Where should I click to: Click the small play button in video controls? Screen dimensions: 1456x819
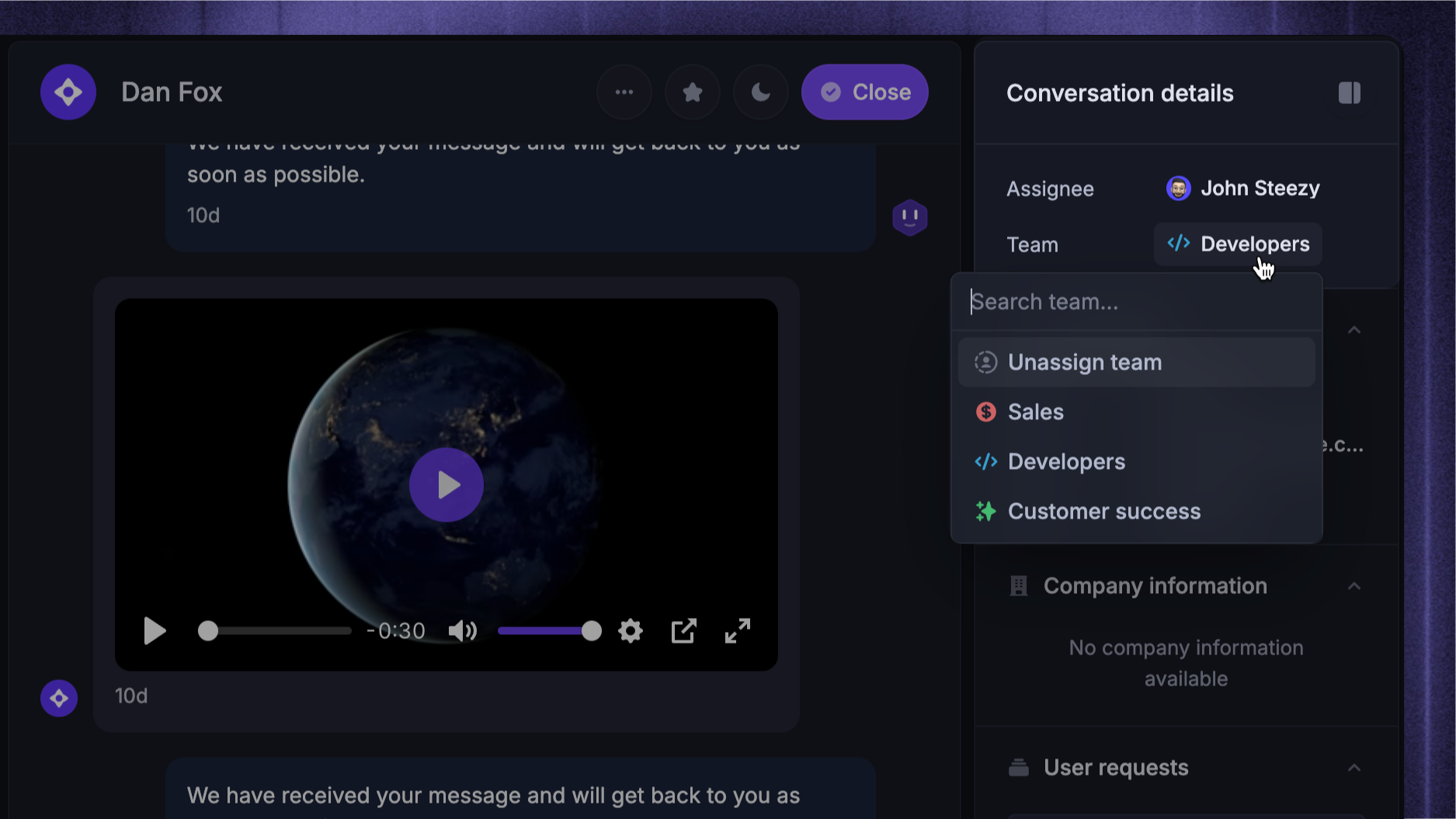(155, 631)
